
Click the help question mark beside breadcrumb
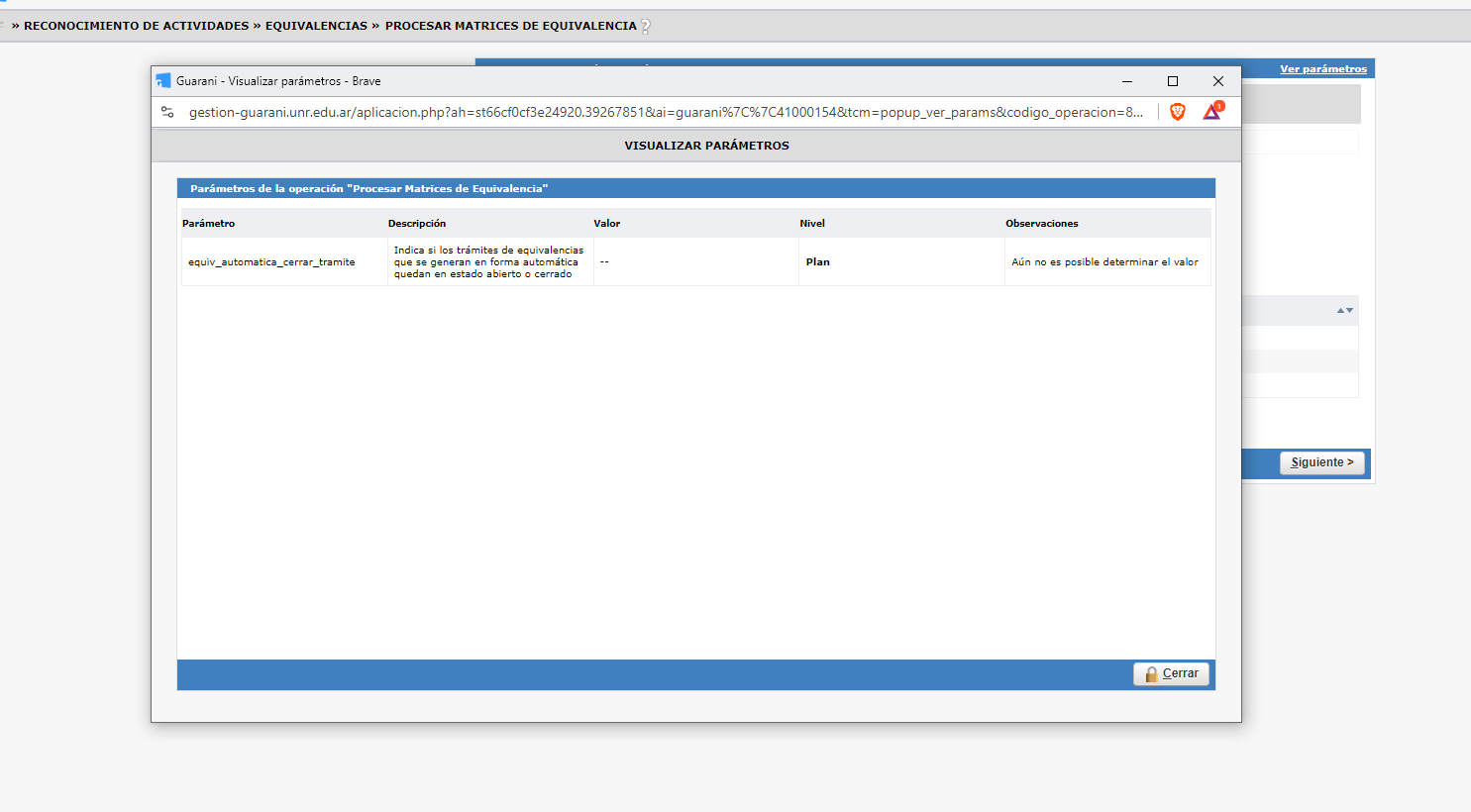pyautogui.click(x=646, y=27)
